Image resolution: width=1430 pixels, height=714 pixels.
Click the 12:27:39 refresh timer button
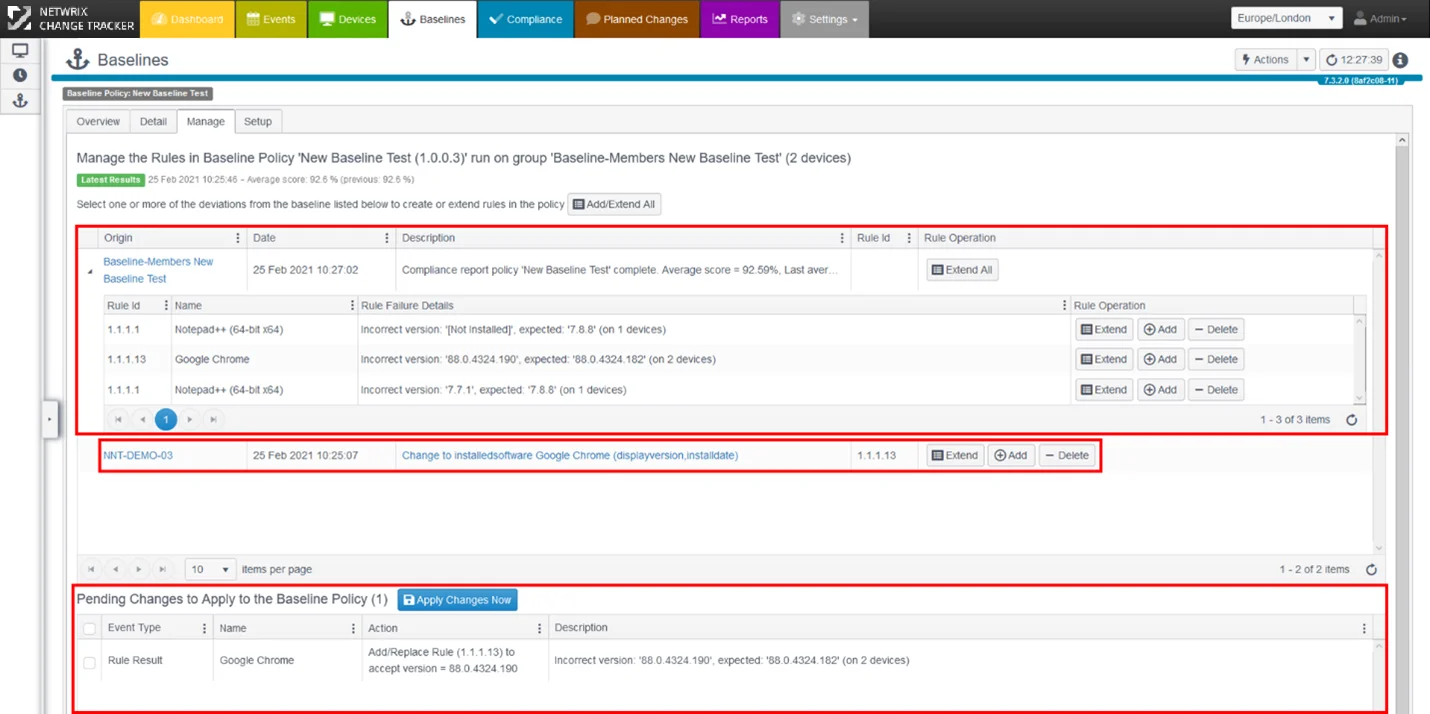[1354, 60]
